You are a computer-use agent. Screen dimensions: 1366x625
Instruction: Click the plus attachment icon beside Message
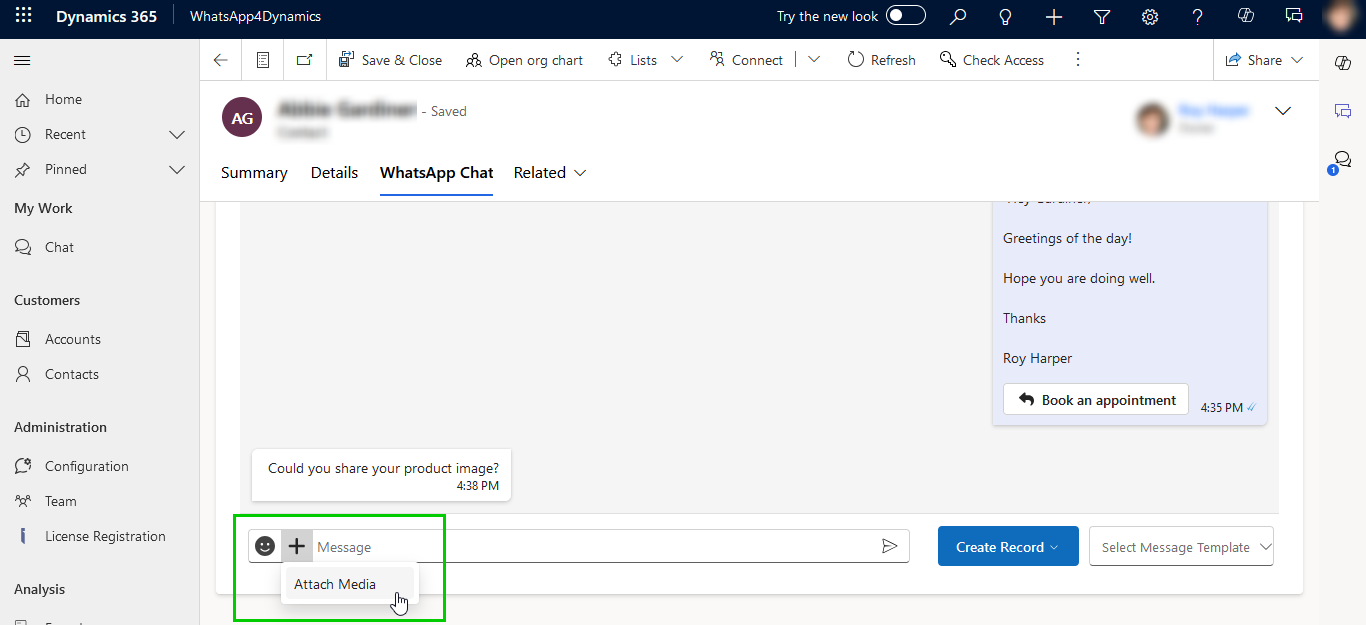coord(297,546)
